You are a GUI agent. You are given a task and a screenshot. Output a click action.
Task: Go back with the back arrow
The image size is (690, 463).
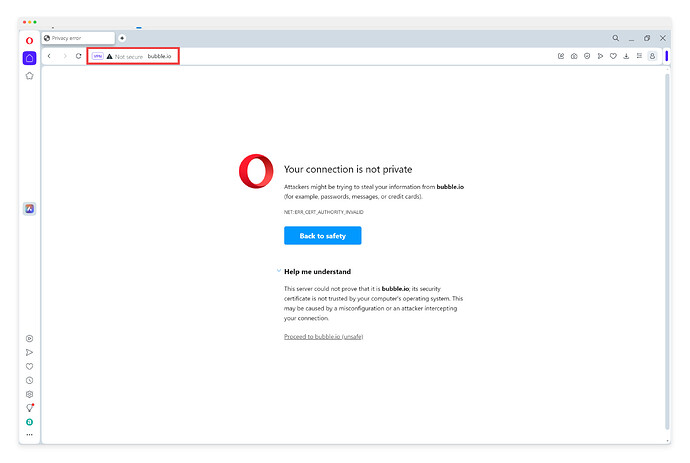(49, 56)
